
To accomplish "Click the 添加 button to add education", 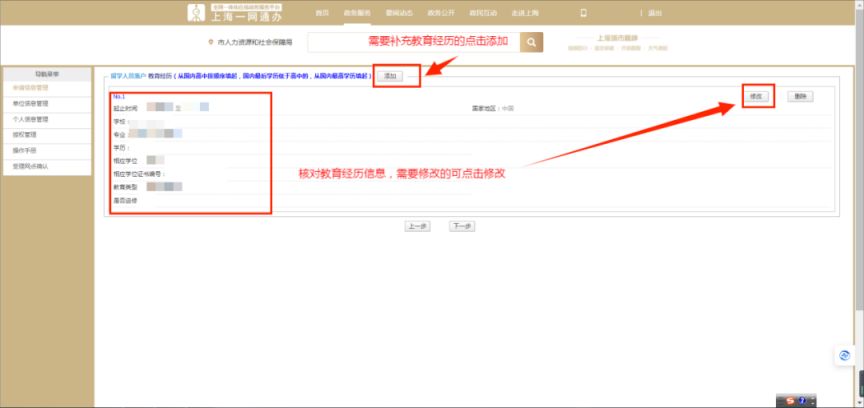I will point(390,76).
